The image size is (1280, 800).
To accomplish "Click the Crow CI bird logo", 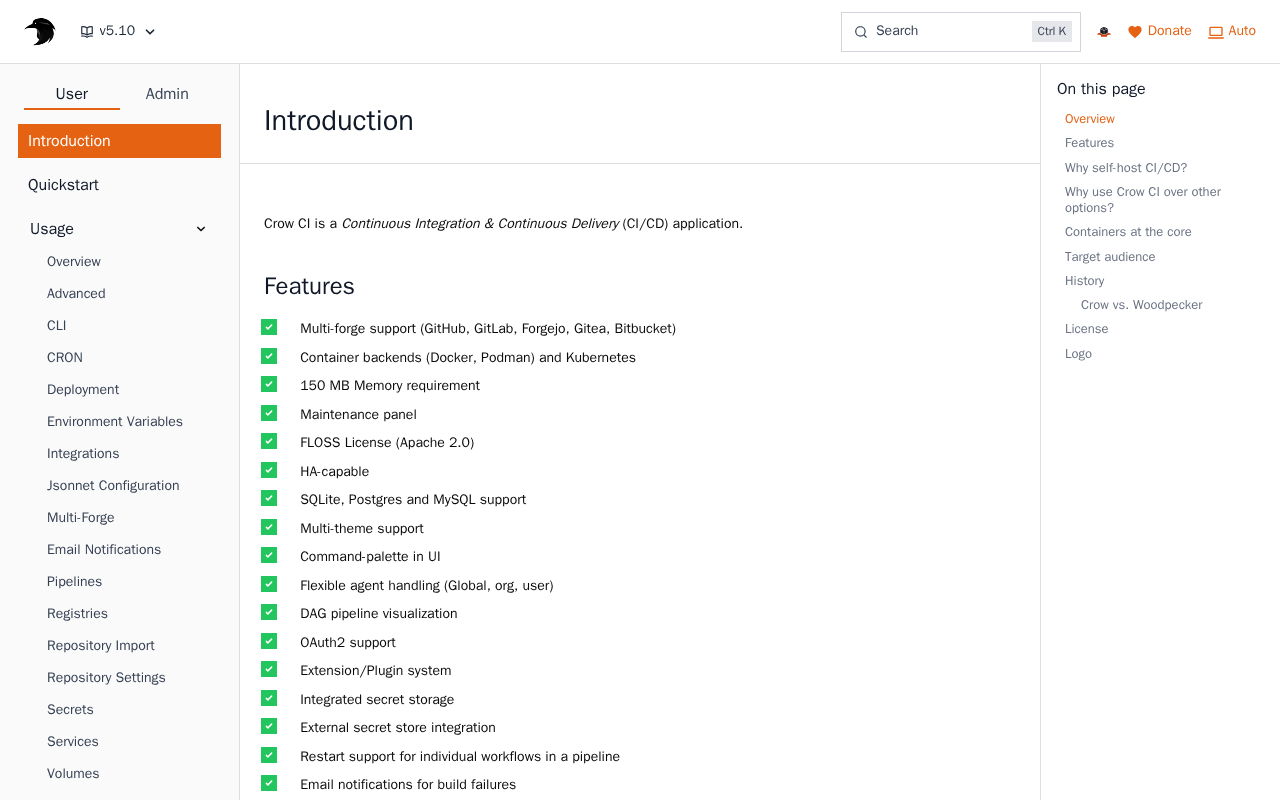I will [40, 32].
